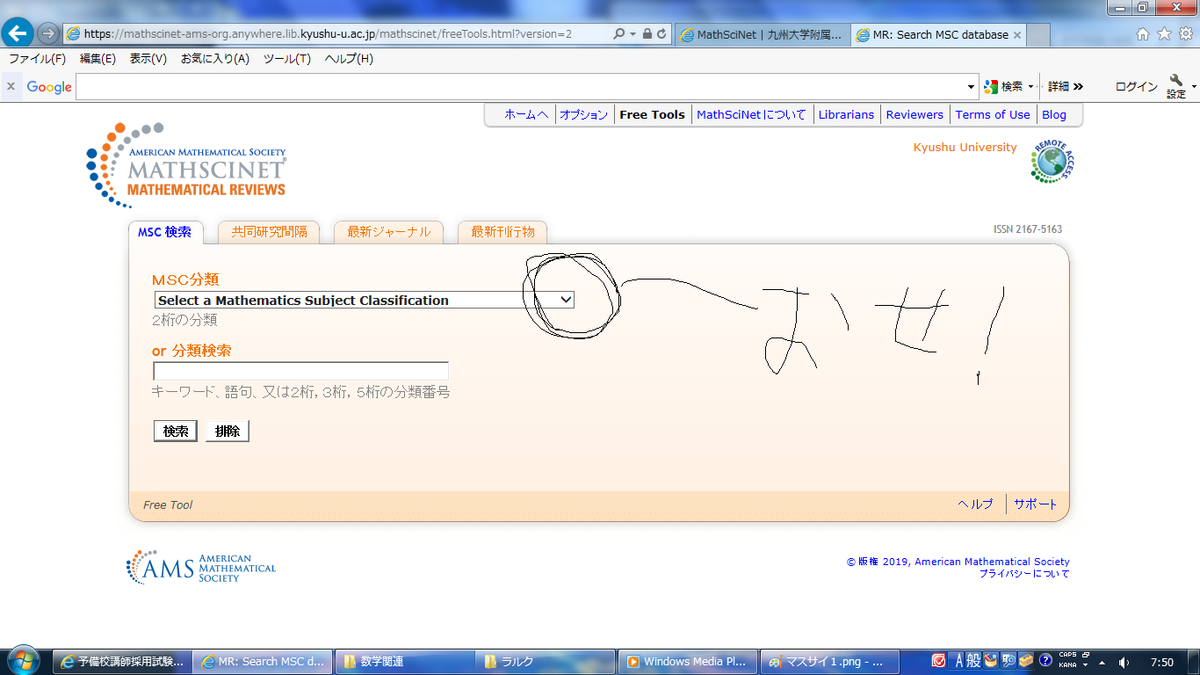Open the Reviewers link
This screenshot has width=1200, height=675.
[x=914, y=115]
